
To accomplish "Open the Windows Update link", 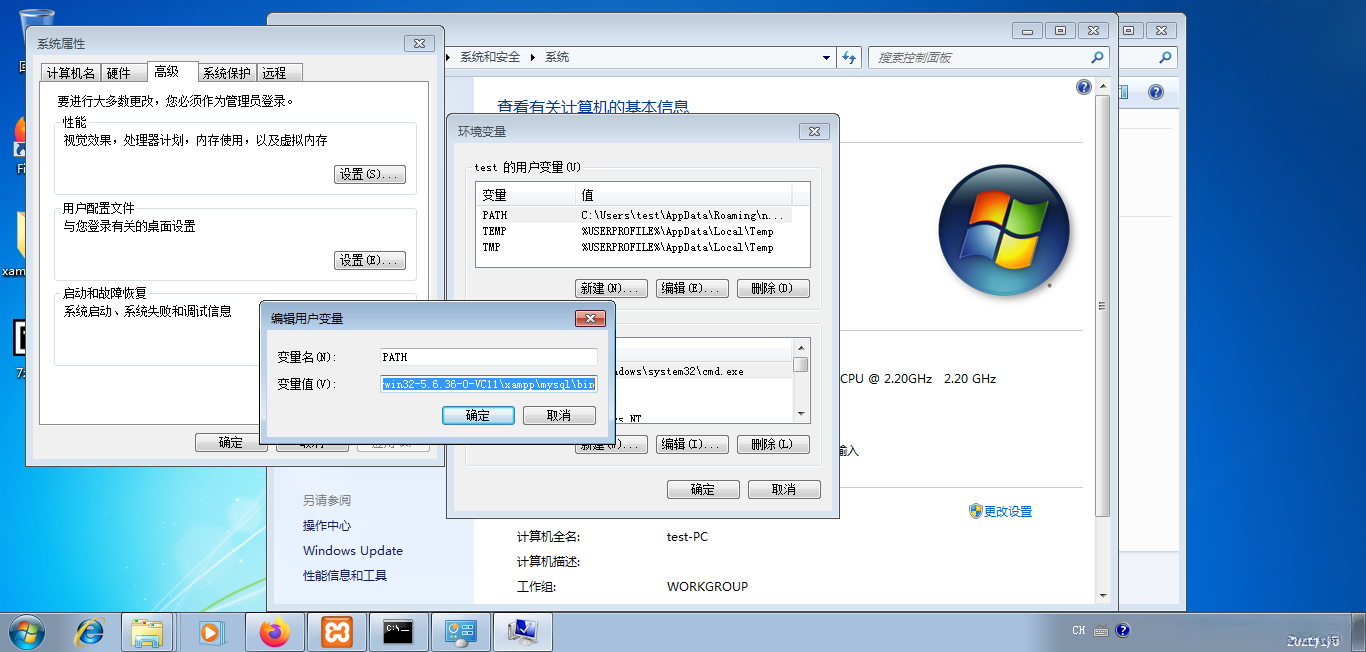I will tap(353, 550).
